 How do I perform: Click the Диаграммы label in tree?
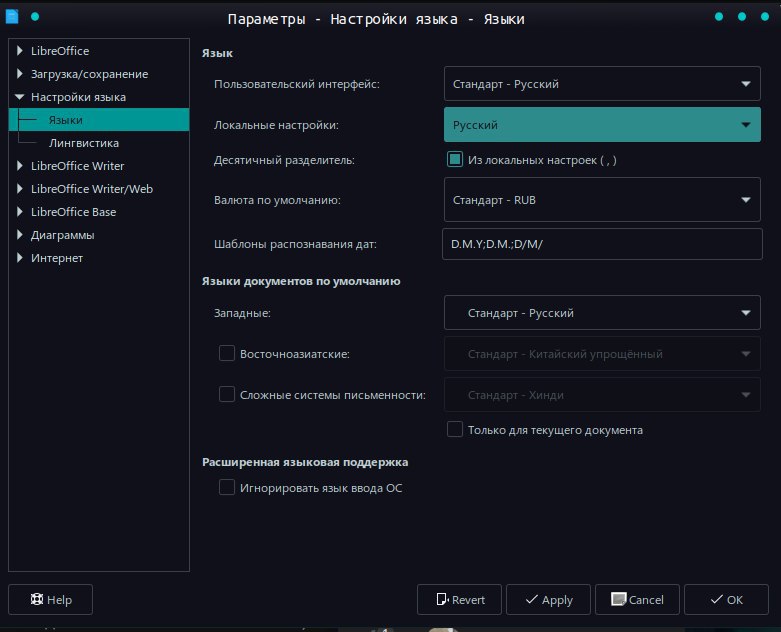(x=63, y=235)
